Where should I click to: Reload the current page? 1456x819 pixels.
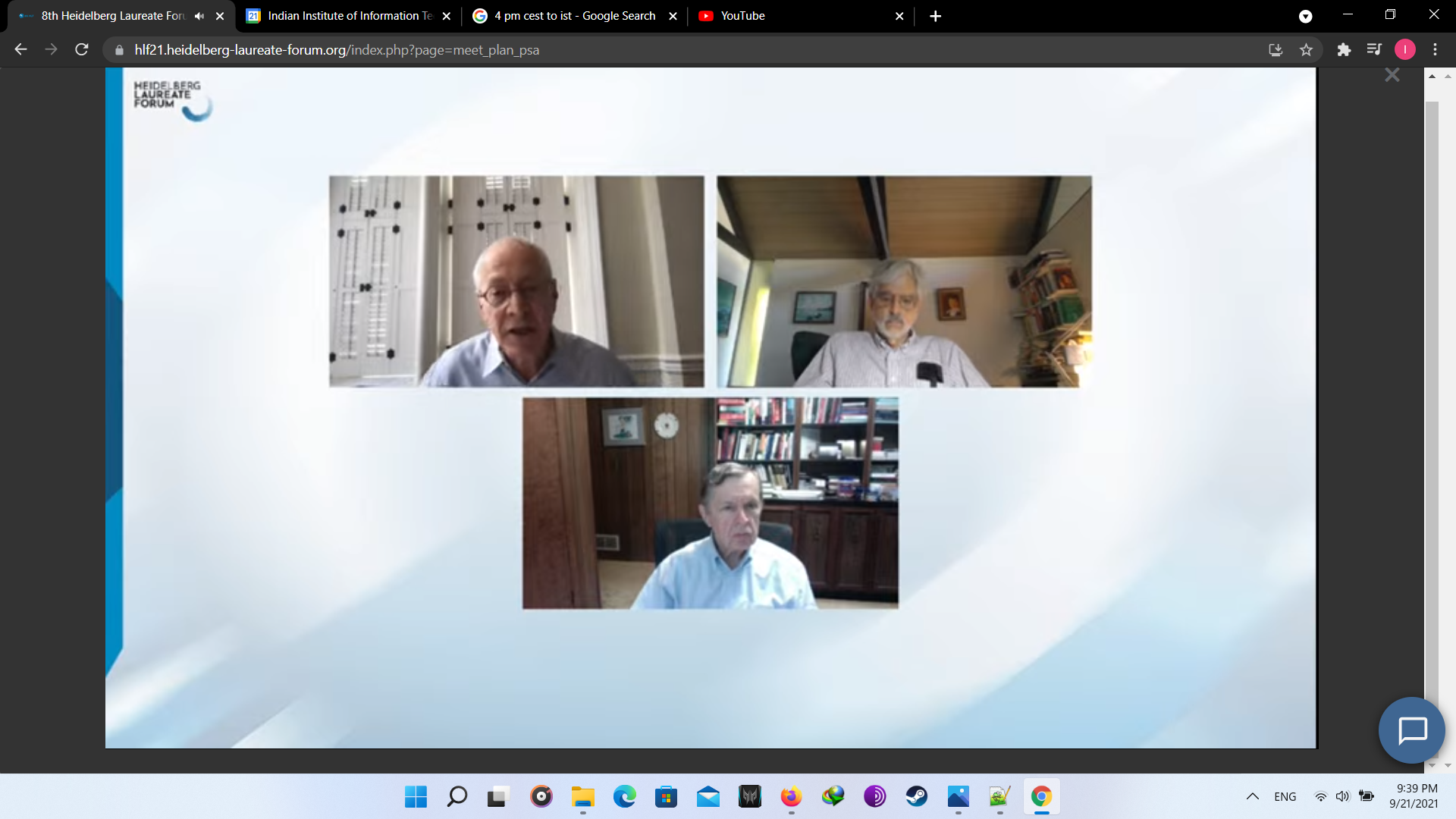point(82,50)
